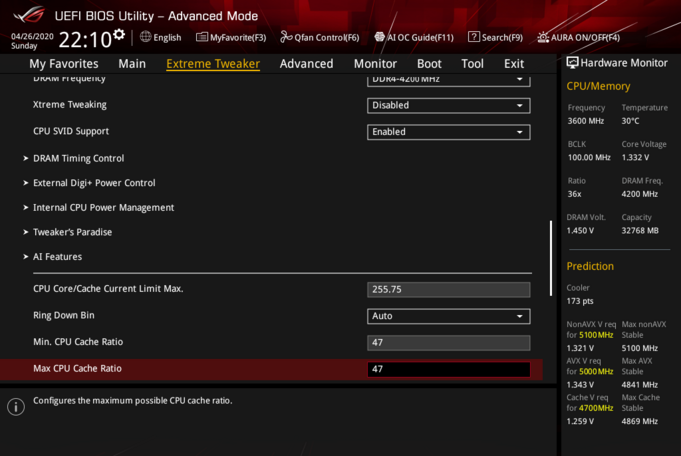
Task: Open the Monitor tab
Action: pyautogui.click(x=375, y=64)
